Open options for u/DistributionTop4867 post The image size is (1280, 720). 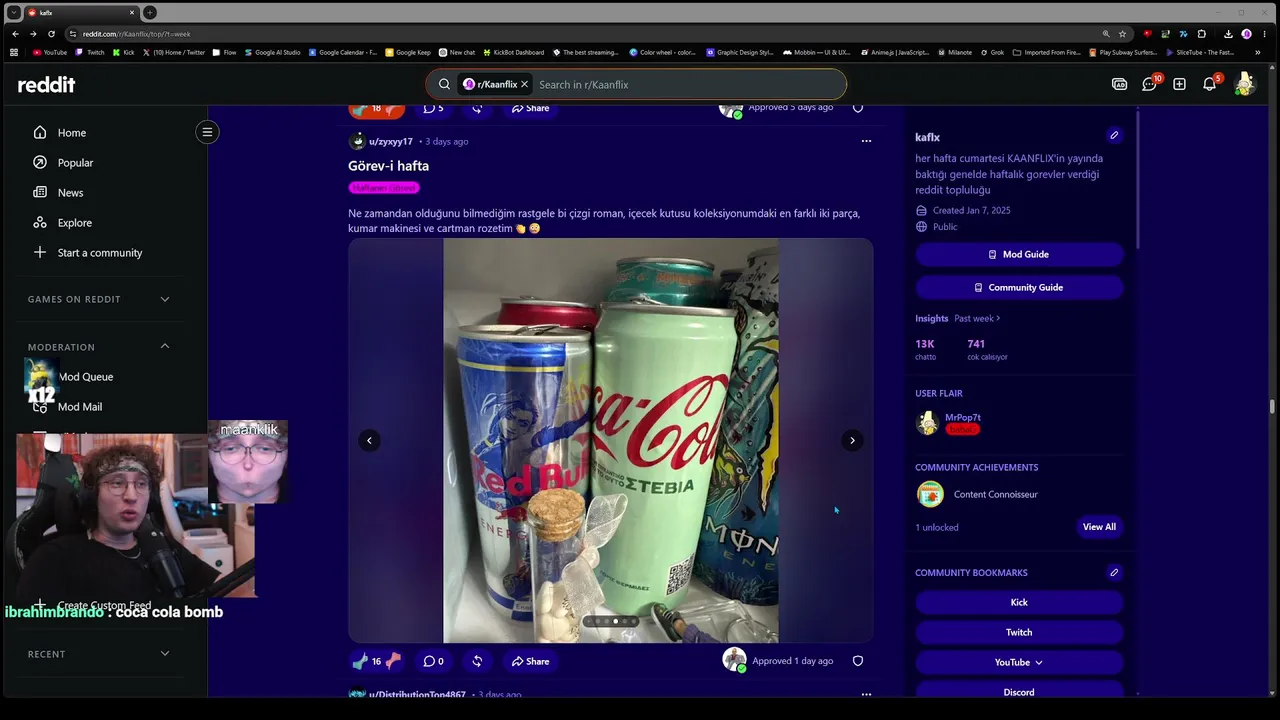pyautogui.click(x=866, y=694)
